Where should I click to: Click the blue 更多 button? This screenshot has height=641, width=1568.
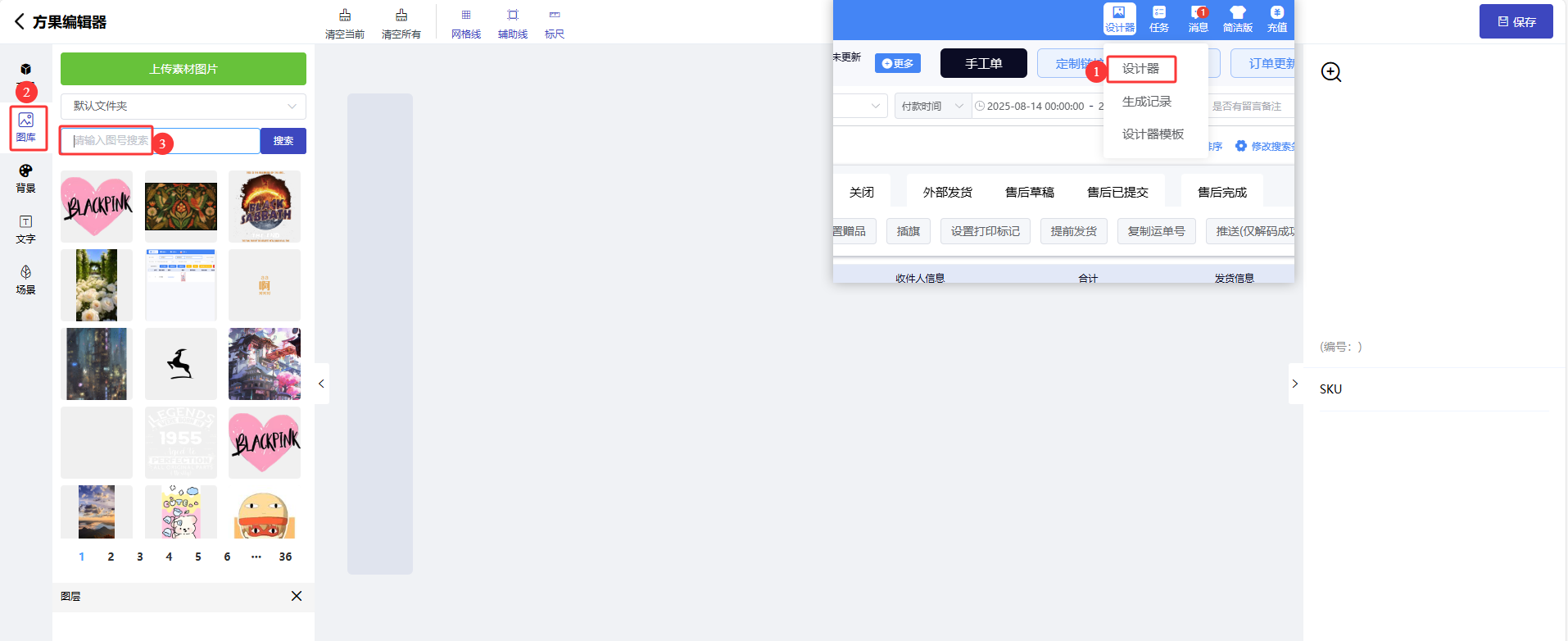[898, 63]
